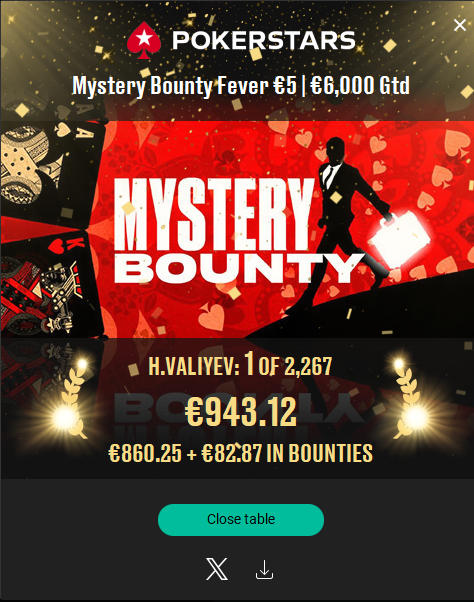
Task: Click the red PokerStars spade logo
Action: (x=144, y=40)
